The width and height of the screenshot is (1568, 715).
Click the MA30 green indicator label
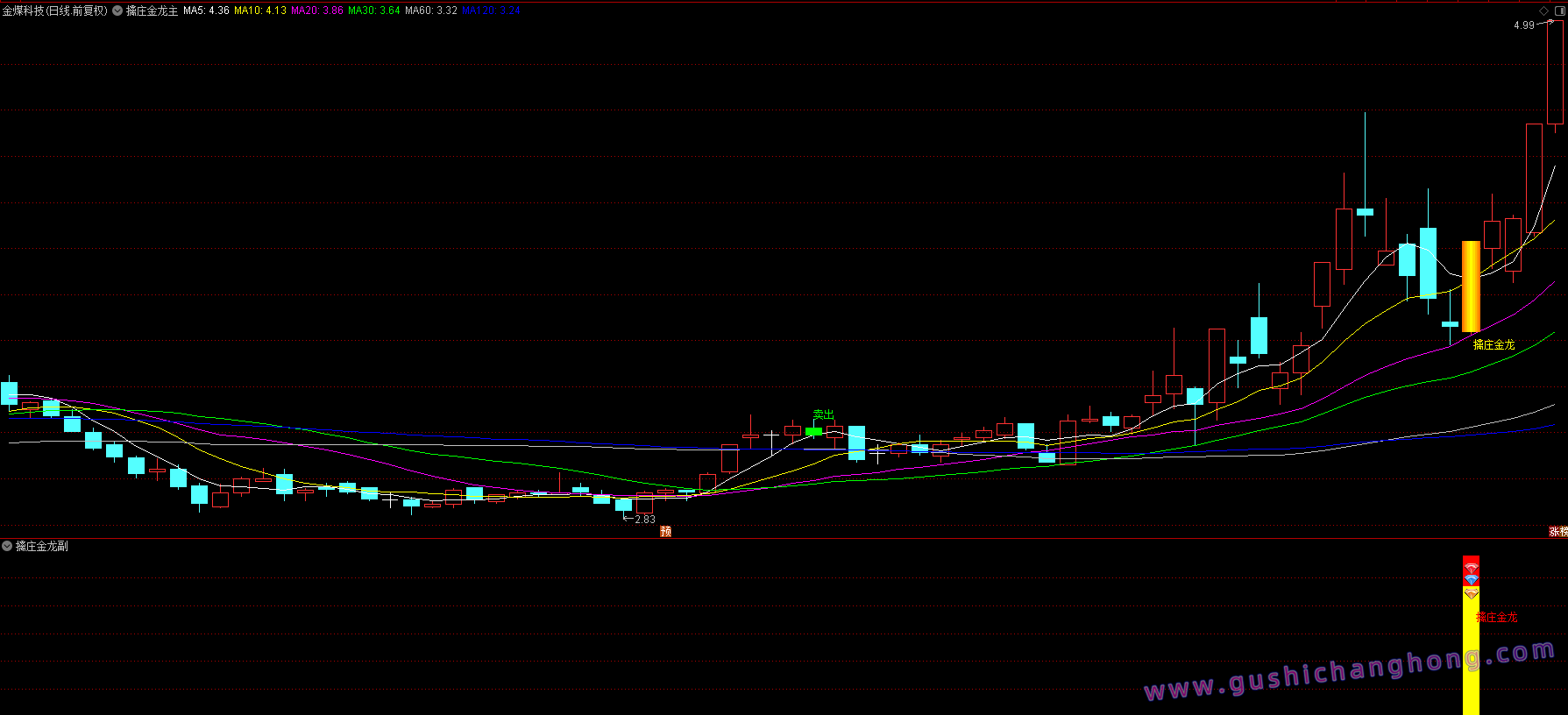(x=374, y=11)
